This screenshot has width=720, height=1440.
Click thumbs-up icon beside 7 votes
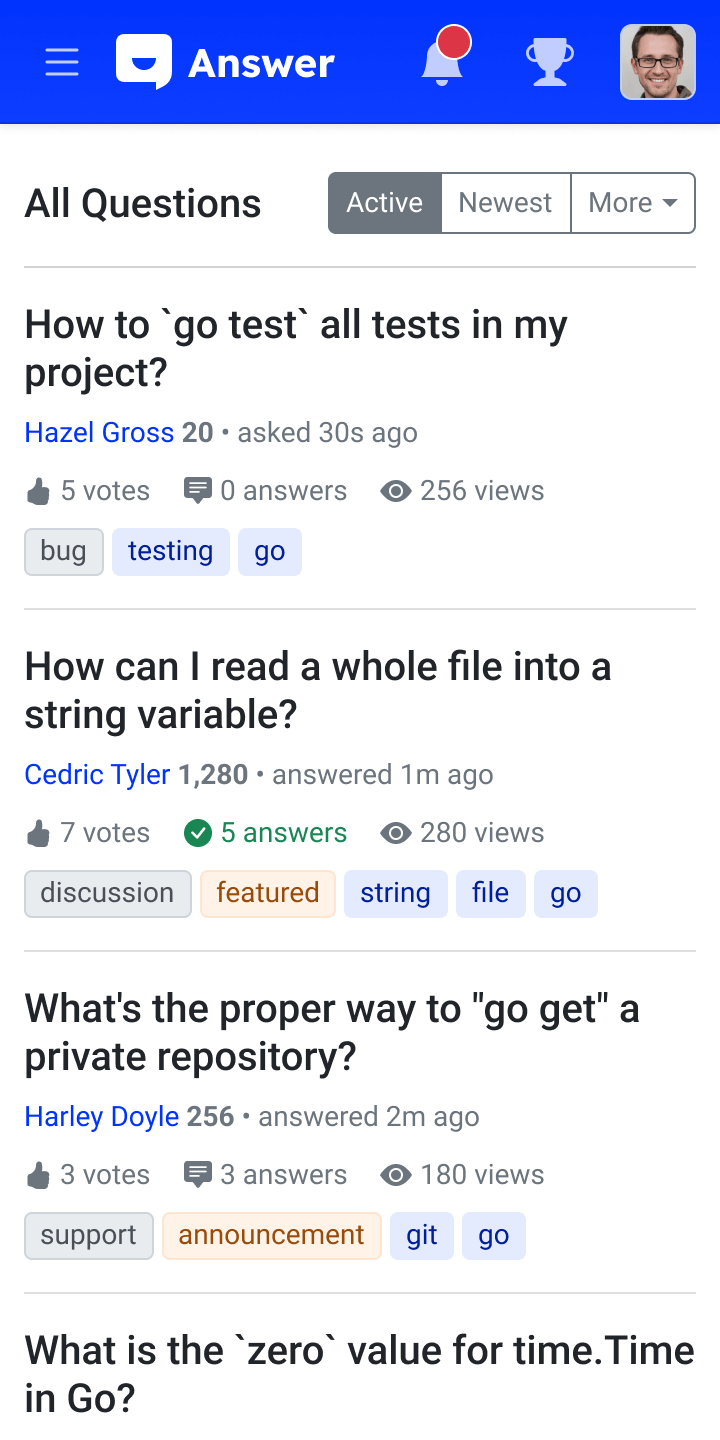click(x=38, y=833)
